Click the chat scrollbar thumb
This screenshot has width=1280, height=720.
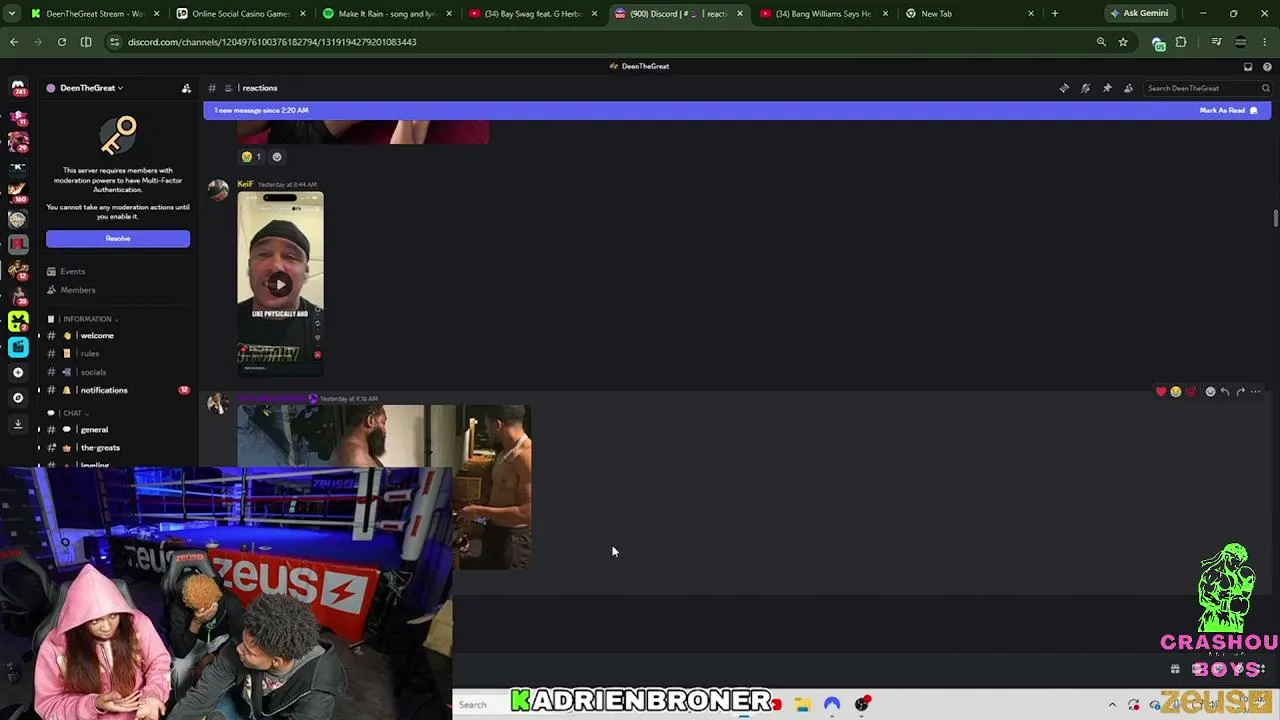pyautogui.click(x=1275, y=219)
